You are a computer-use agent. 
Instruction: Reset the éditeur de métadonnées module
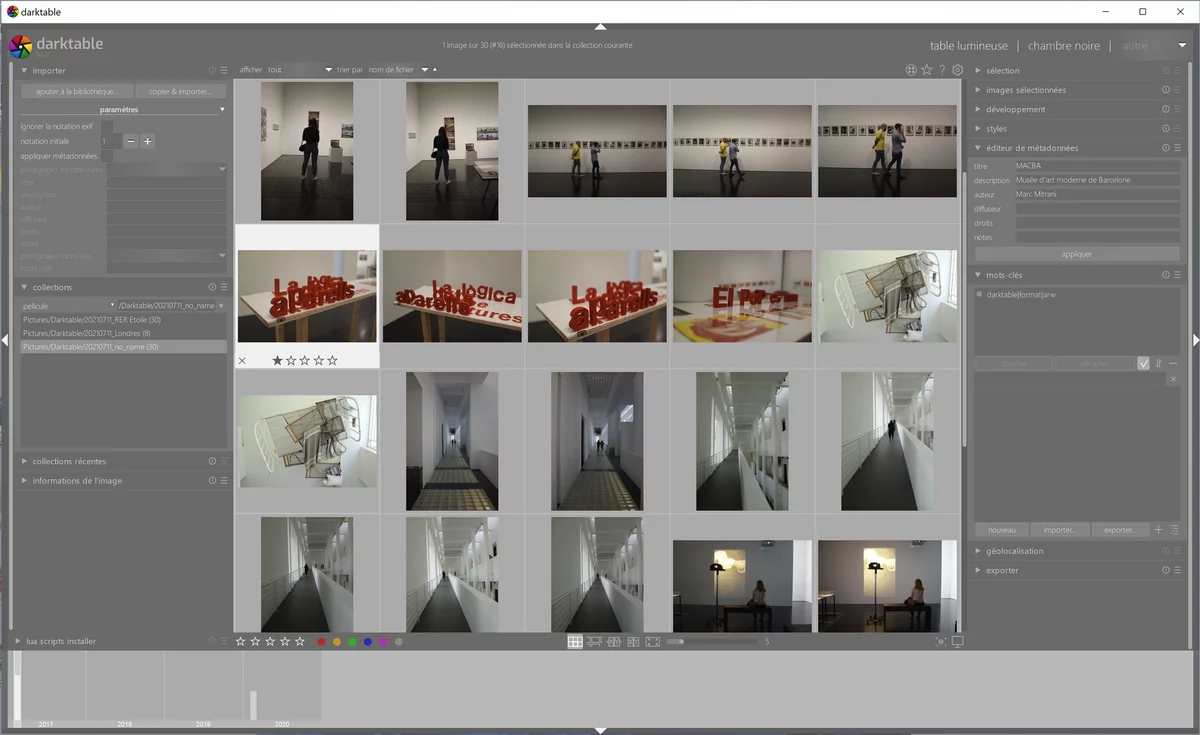pos(1166,148)
